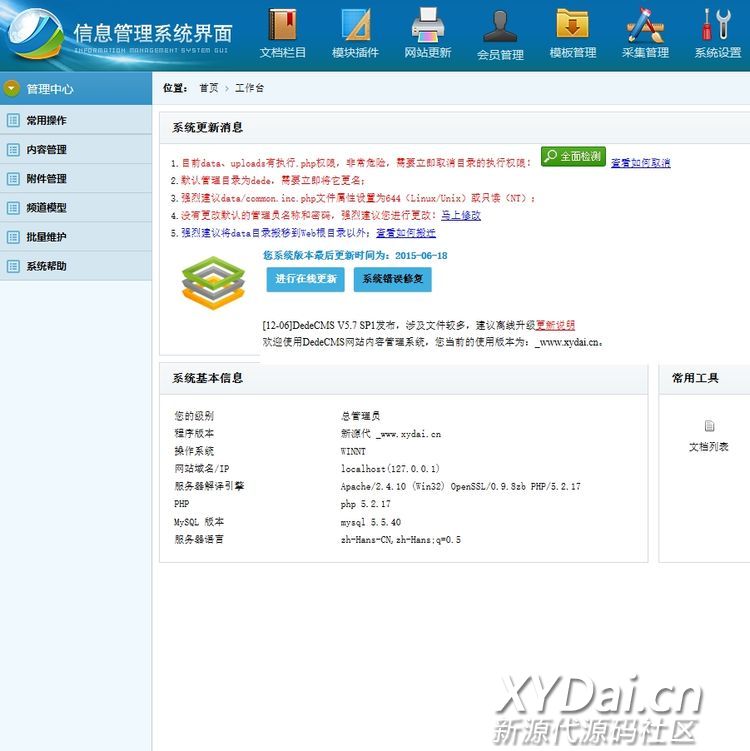Click the list icon beside 批量维护
This screenshot has width=750, height=751.
tap(13, 237)
